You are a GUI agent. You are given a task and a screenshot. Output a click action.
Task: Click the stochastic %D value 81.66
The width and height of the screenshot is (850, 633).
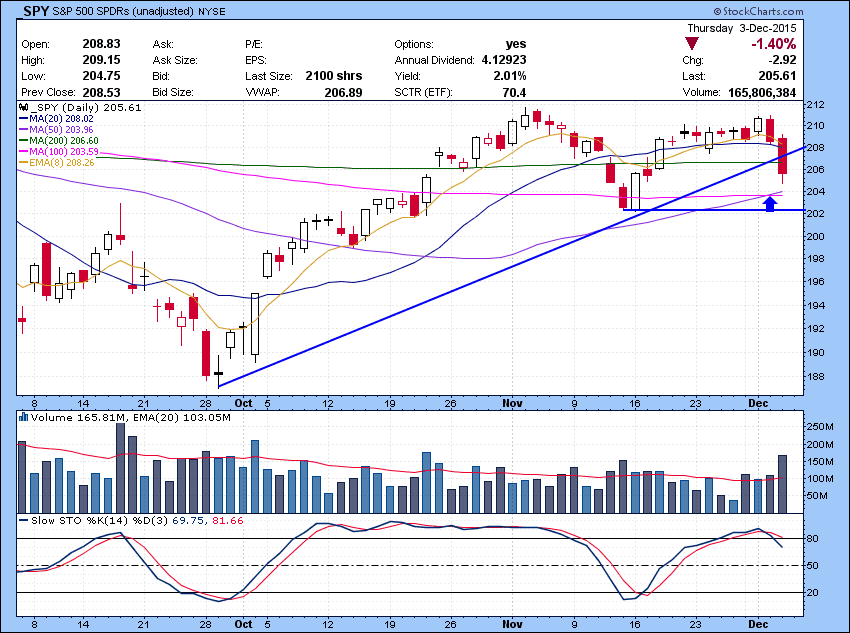coord(228,520)
